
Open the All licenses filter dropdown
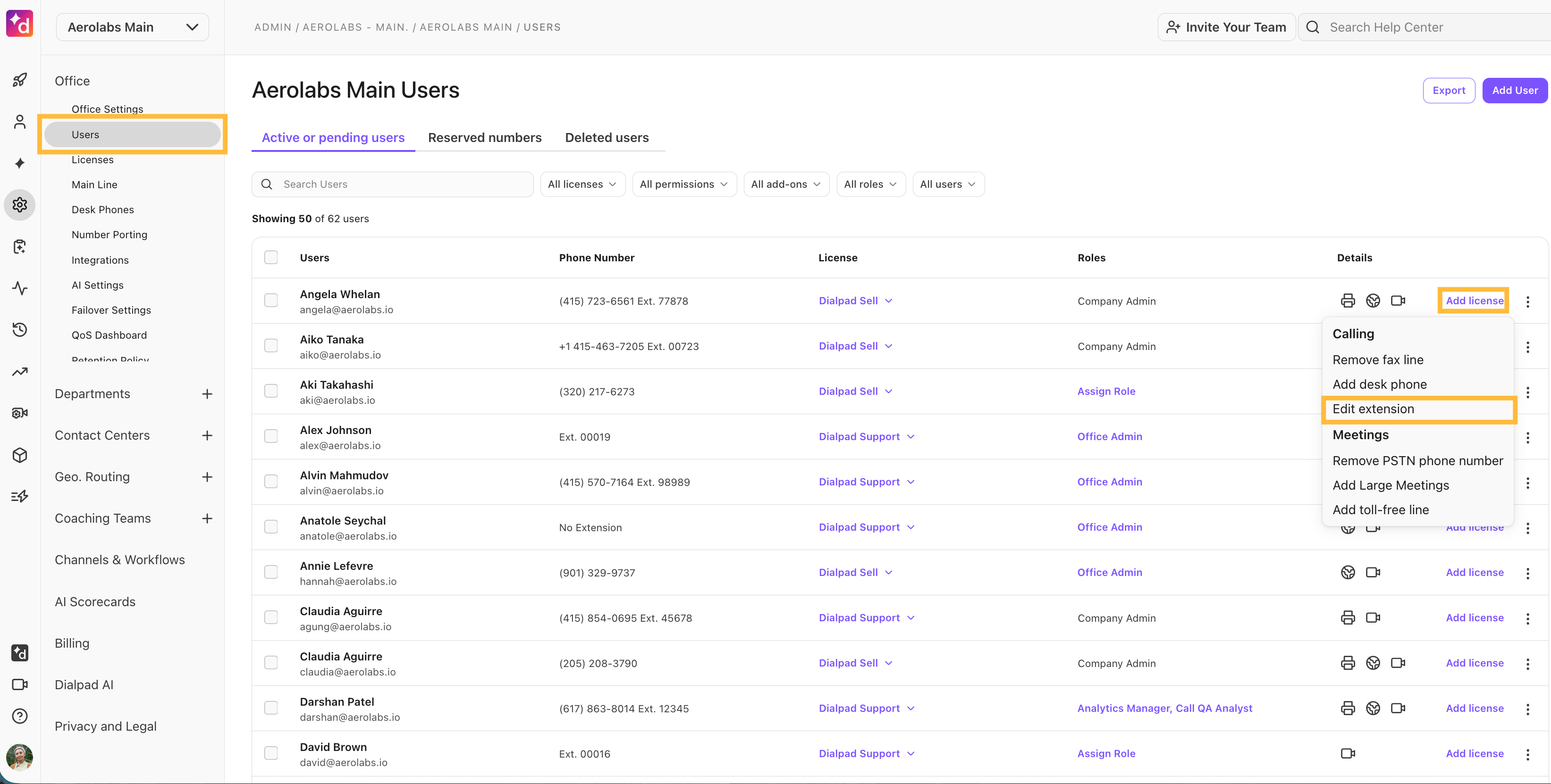582,184
